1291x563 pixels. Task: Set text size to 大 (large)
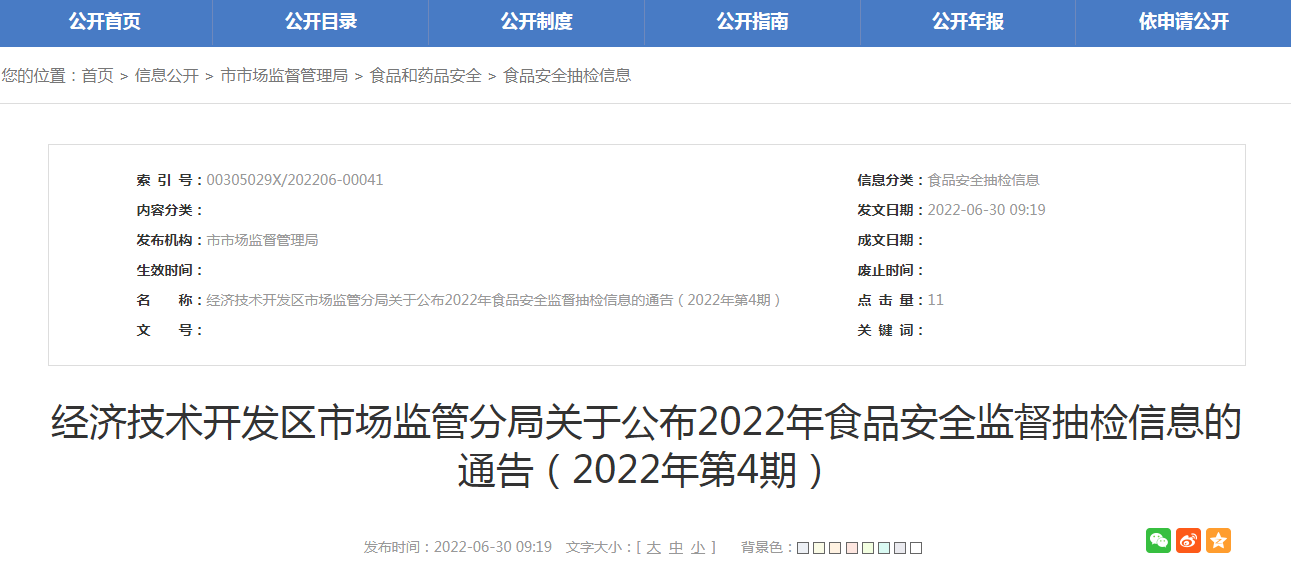click(654, 548)
